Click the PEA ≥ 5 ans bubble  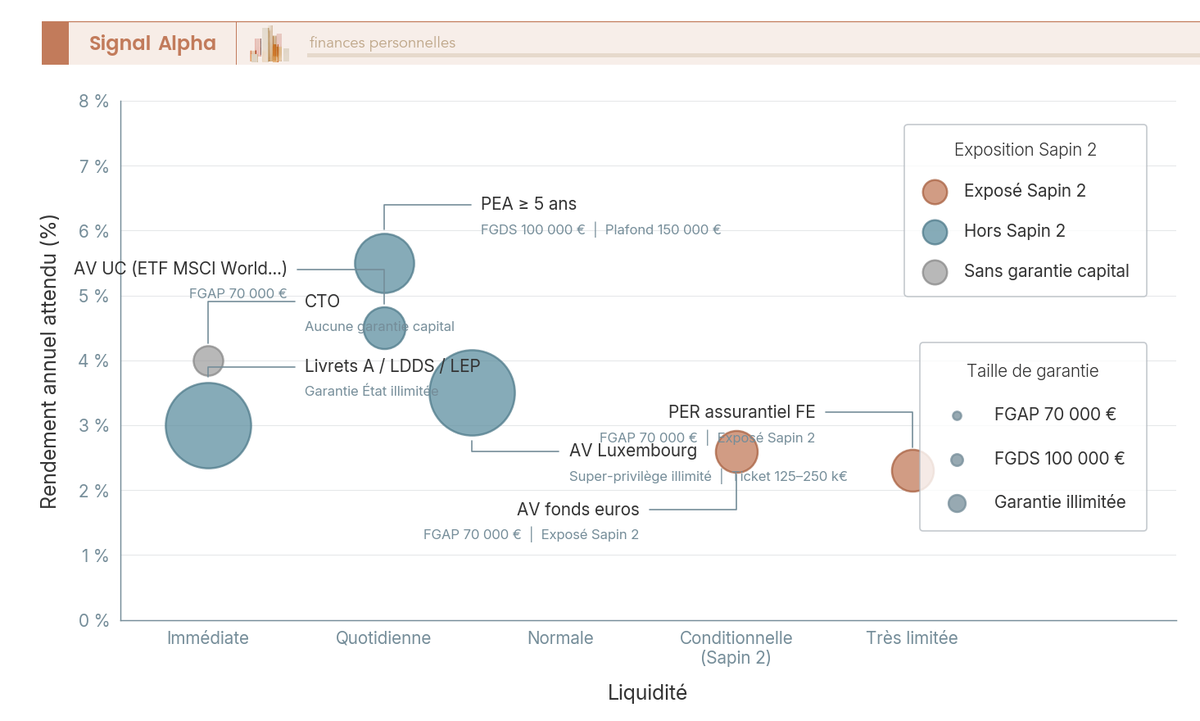(384, 263)
